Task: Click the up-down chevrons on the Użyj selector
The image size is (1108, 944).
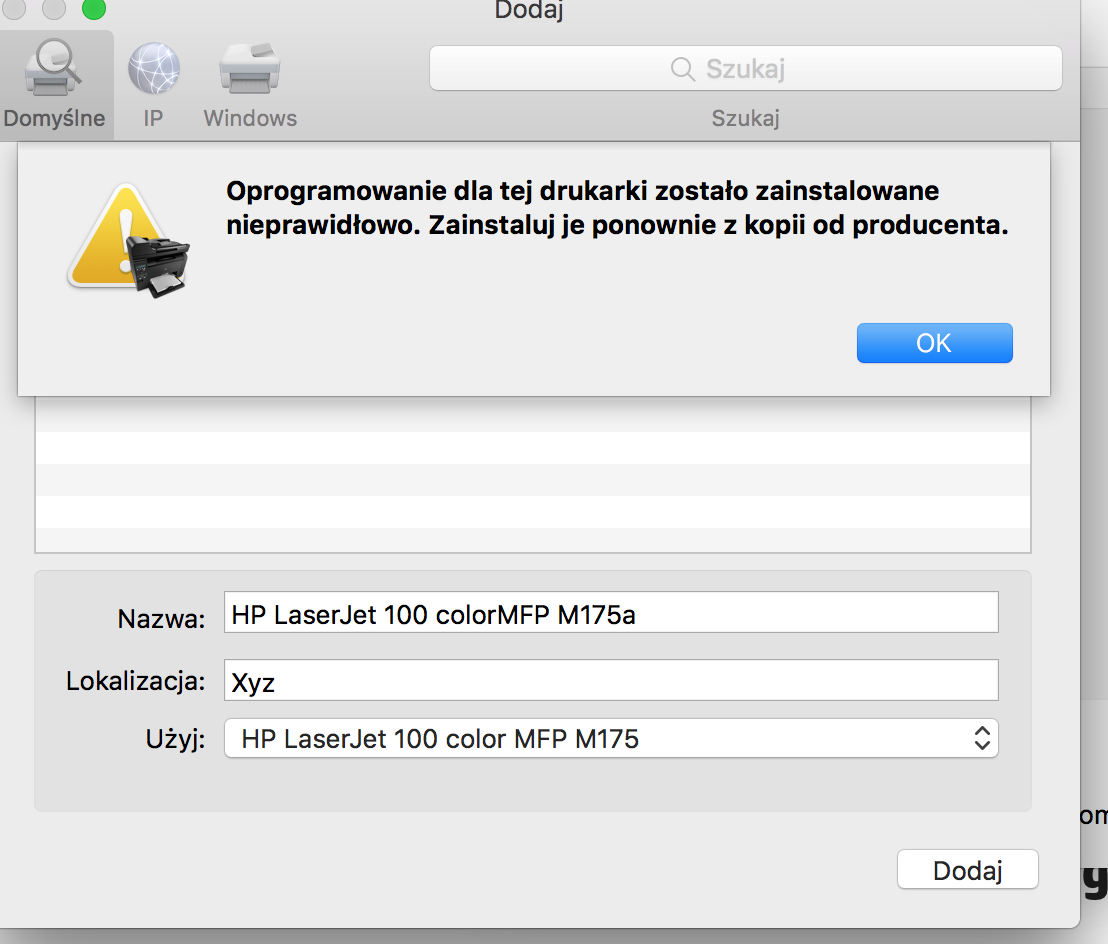Action: click(984, 738)
